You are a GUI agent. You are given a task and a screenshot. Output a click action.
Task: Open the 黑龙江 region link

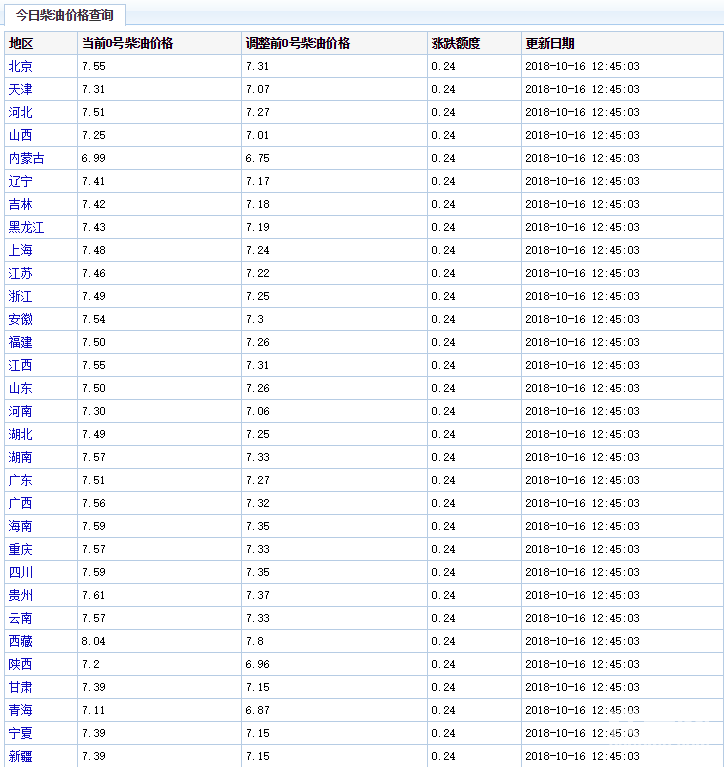click(26, 227)
